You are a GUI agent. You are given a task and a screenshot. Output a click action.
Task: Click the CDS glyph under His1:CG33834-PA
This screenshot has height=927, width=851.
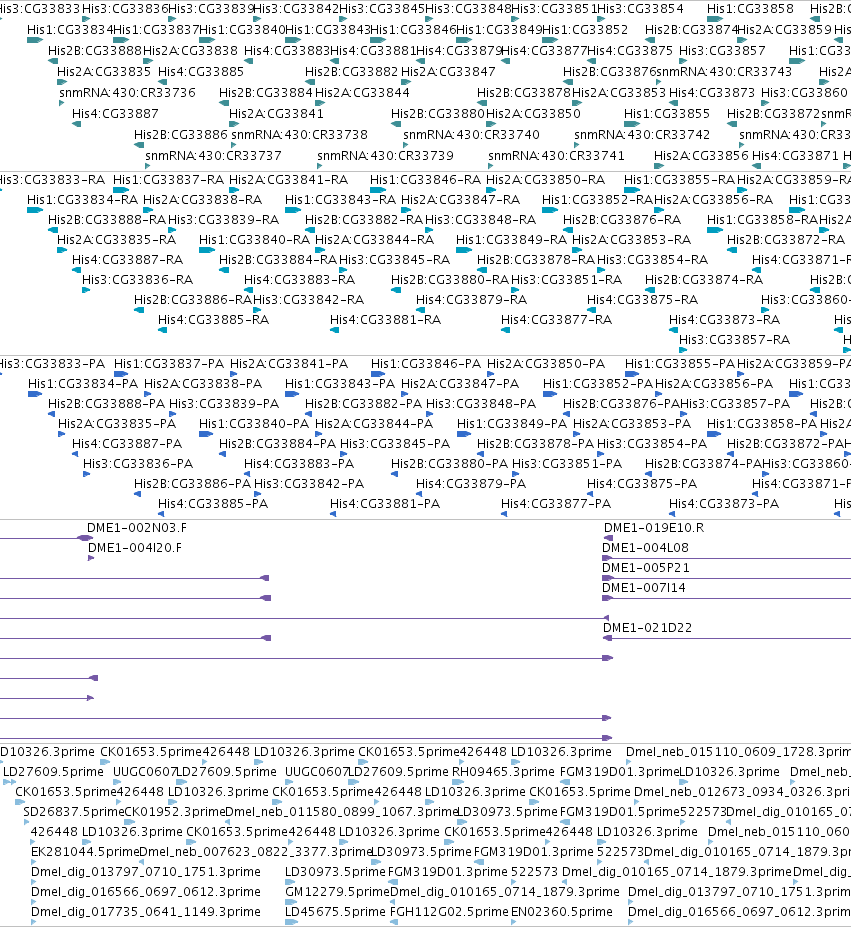click(35, 394)
